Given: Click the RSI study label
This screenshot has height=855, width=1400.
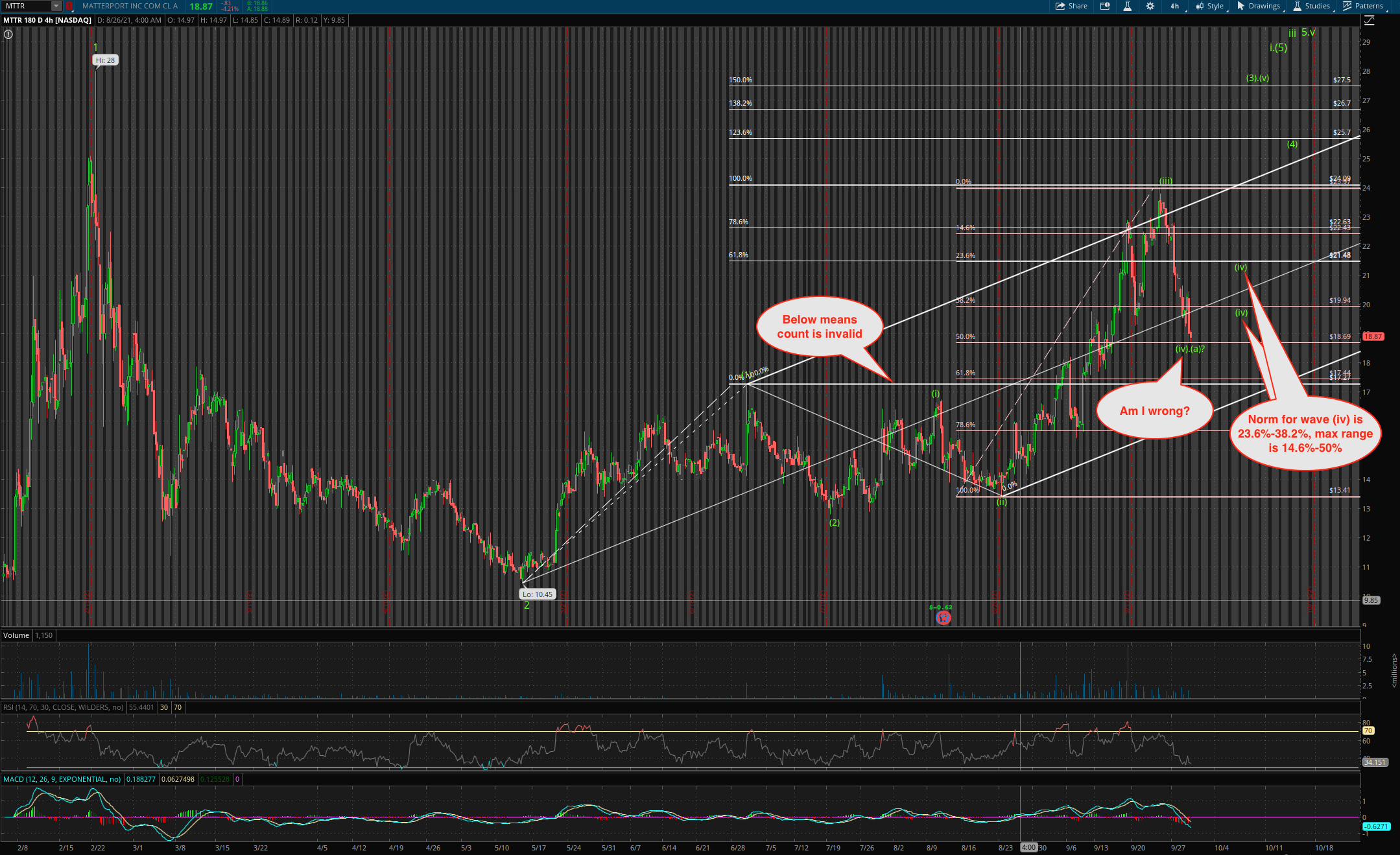Looking at the screenshot, I should pyautogui.click(x=62, y=707).
